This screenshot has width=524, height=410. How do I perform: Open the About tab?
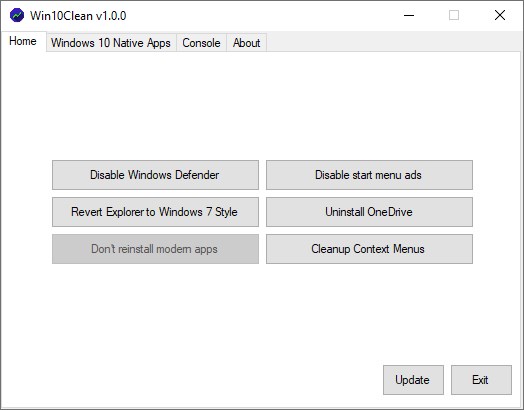tap(247, 43)
